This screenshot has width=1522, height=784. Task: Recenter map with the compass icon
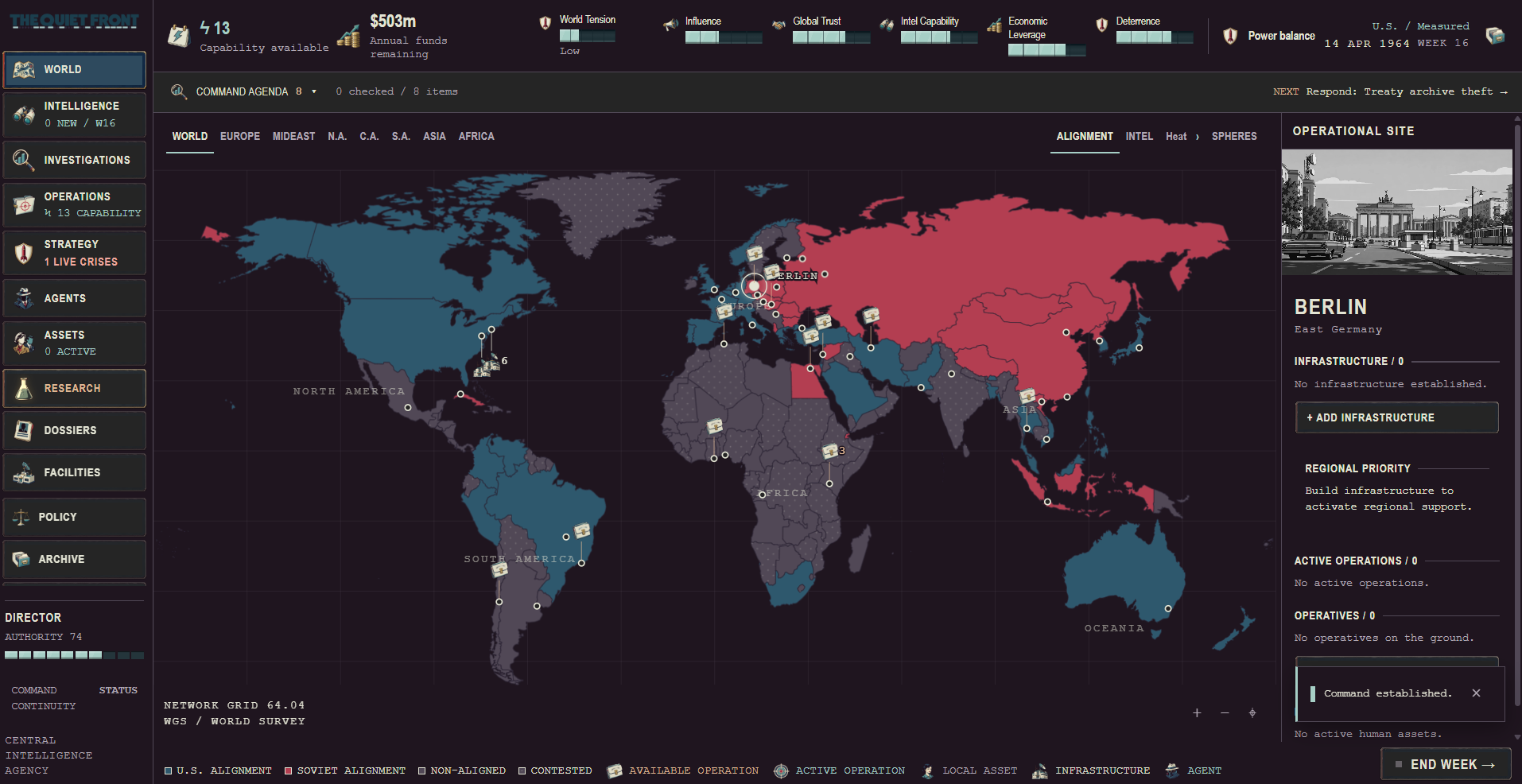[1252, 713]
